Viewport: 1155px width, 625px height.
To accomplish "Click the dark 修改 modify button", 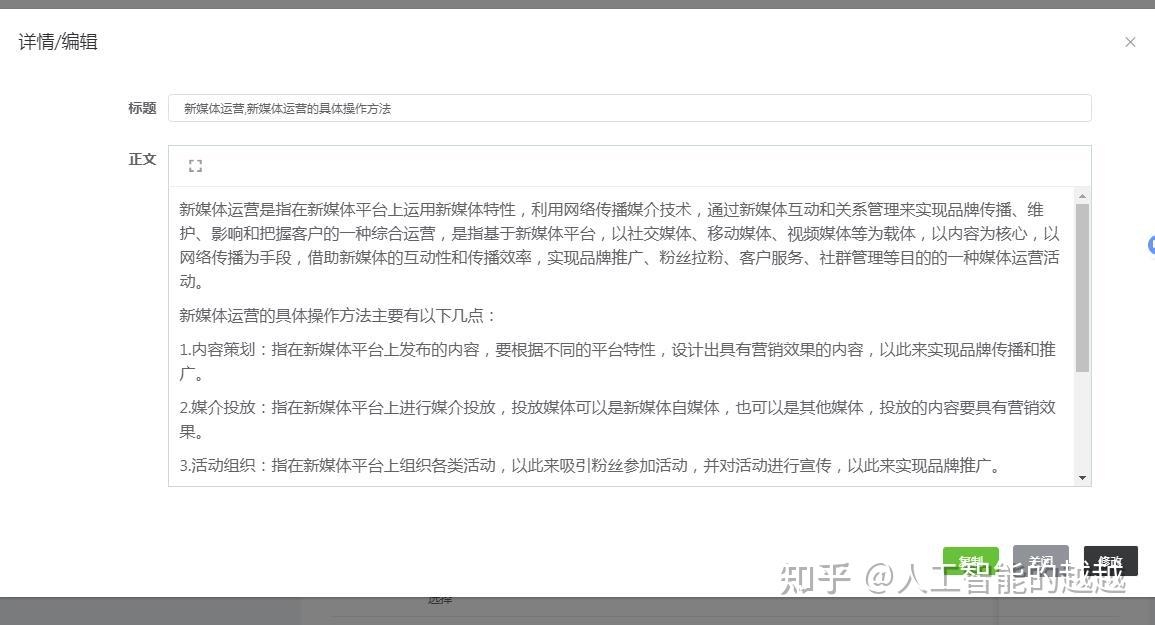I will (1110, 562).
